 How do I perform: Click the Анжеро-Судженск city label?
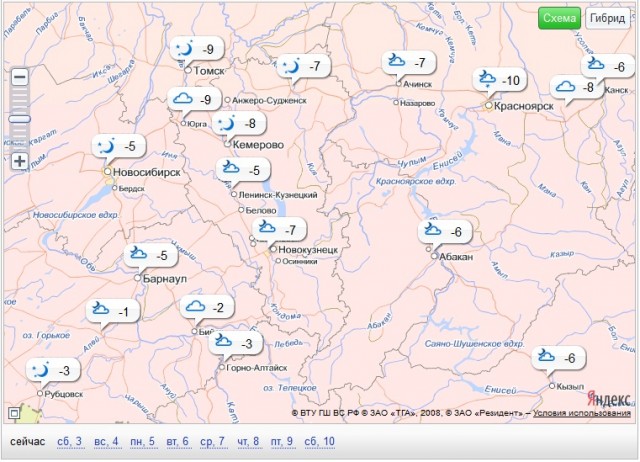[x=269, y=100]
